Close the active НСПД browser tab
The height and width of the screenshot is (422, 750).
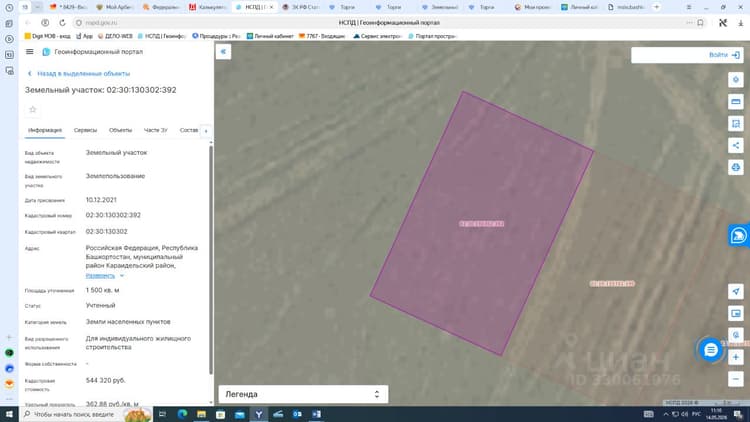pyautogui.click(x=271, y=7)
